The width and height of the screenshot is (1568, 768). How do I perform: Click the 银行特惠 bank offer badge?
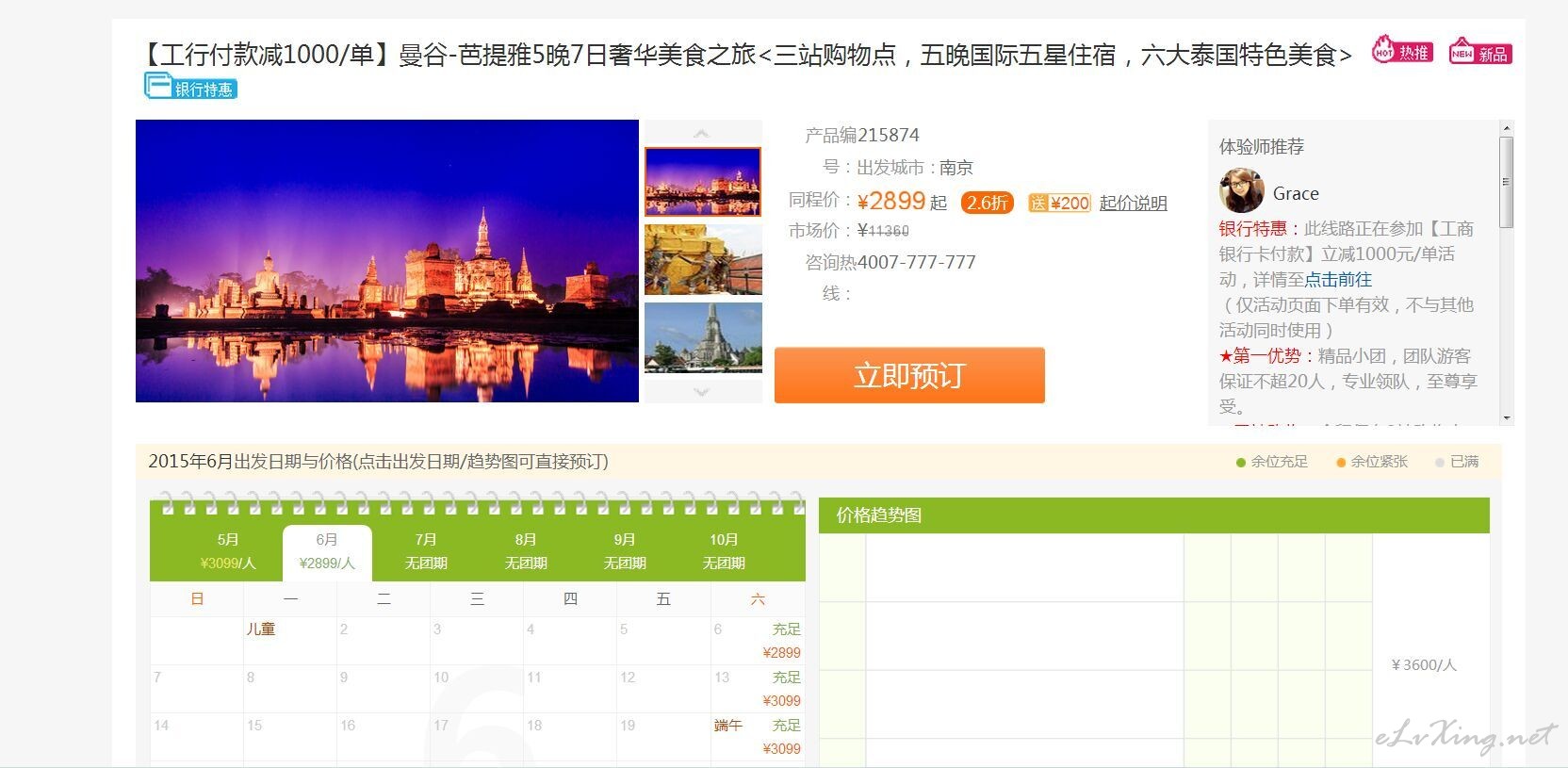pos(190,88)
